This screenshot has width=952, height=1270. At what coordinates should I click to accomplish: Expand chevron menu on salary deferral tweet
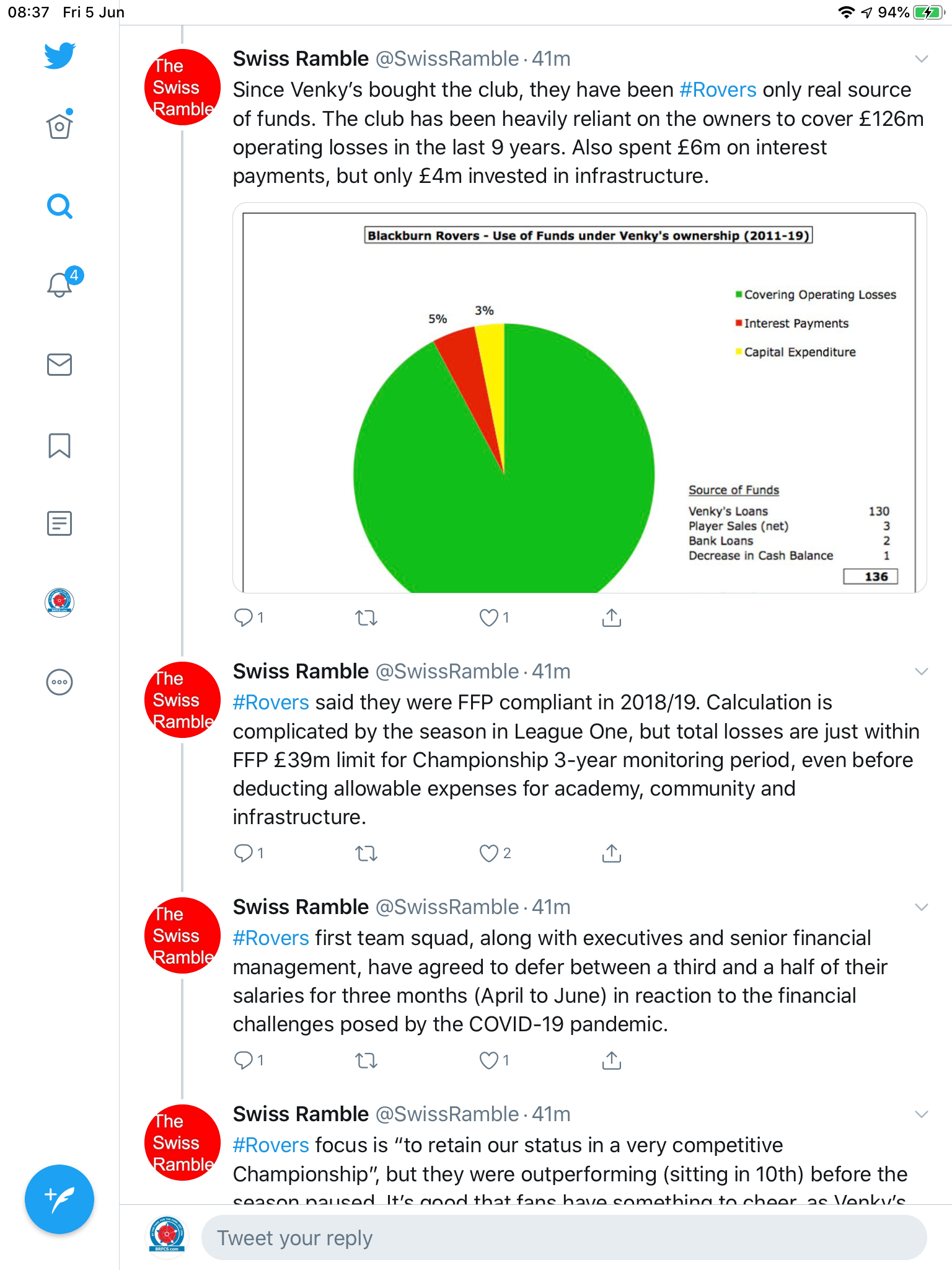(922, 907)
